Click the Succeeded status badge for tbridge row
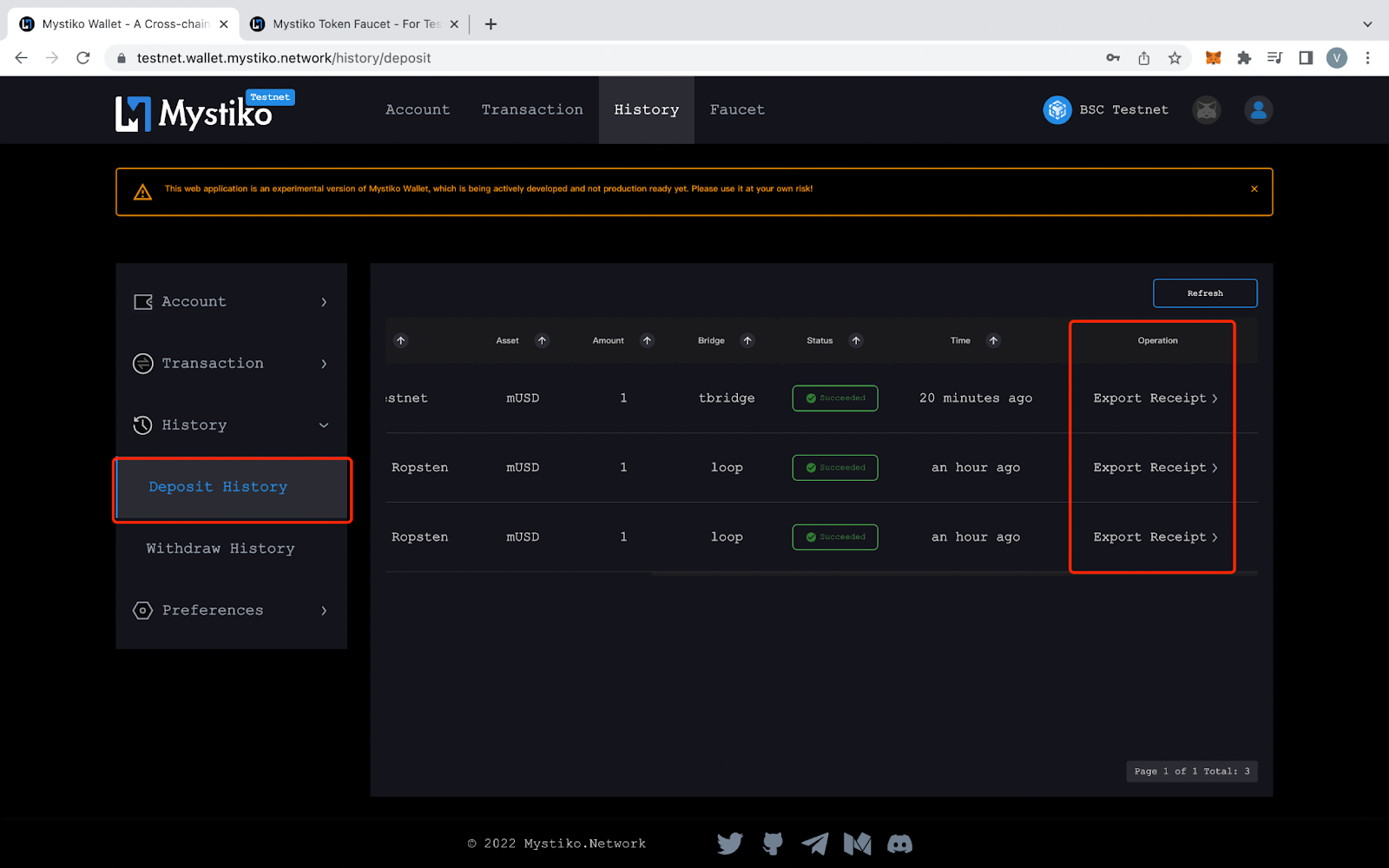 pyautogui.click(x=835, y=398)
